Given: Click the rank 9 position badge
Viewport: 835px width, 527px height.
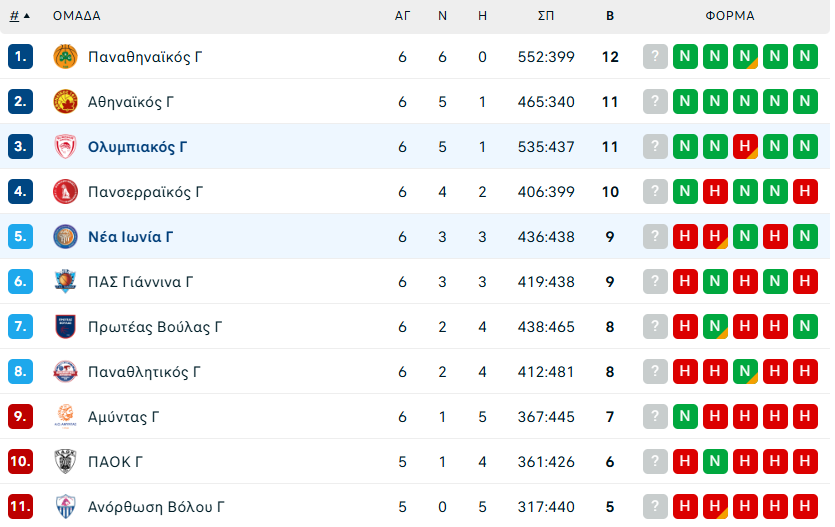Looking at the screenshot, I should [21, 417].
